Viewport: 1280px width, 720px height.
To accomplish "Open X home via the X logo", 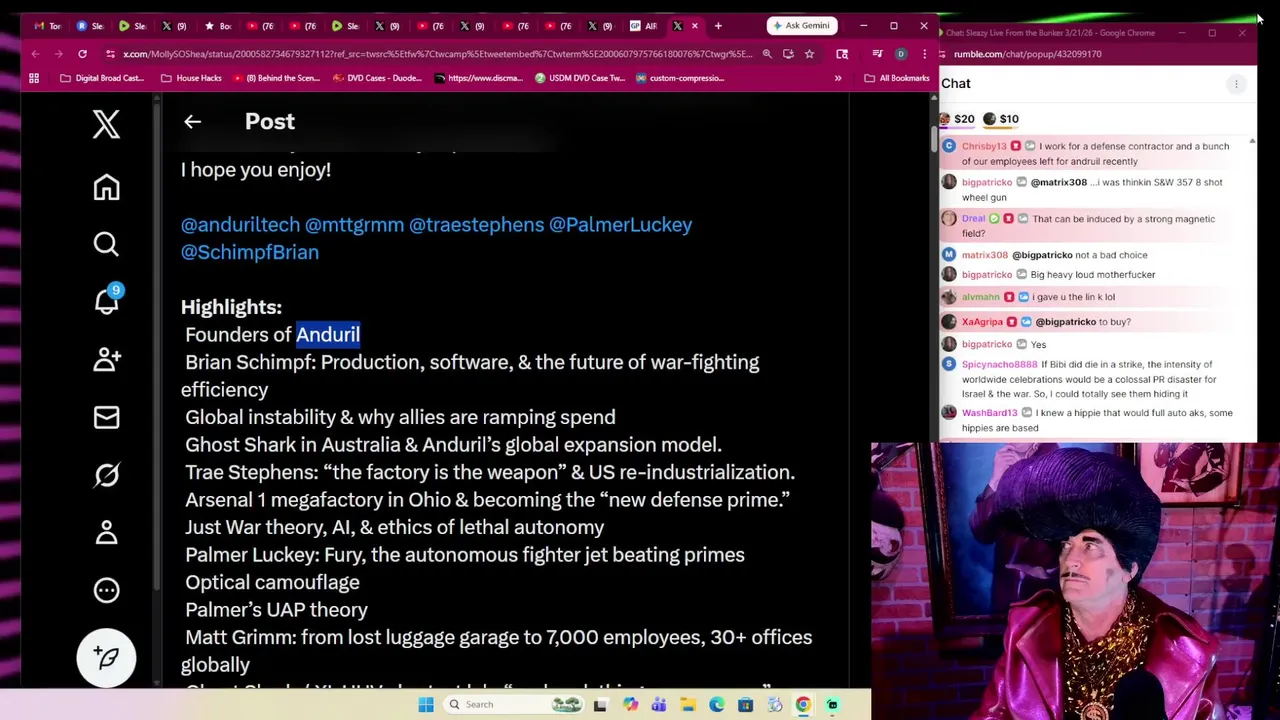I will [x=106, y=124].
